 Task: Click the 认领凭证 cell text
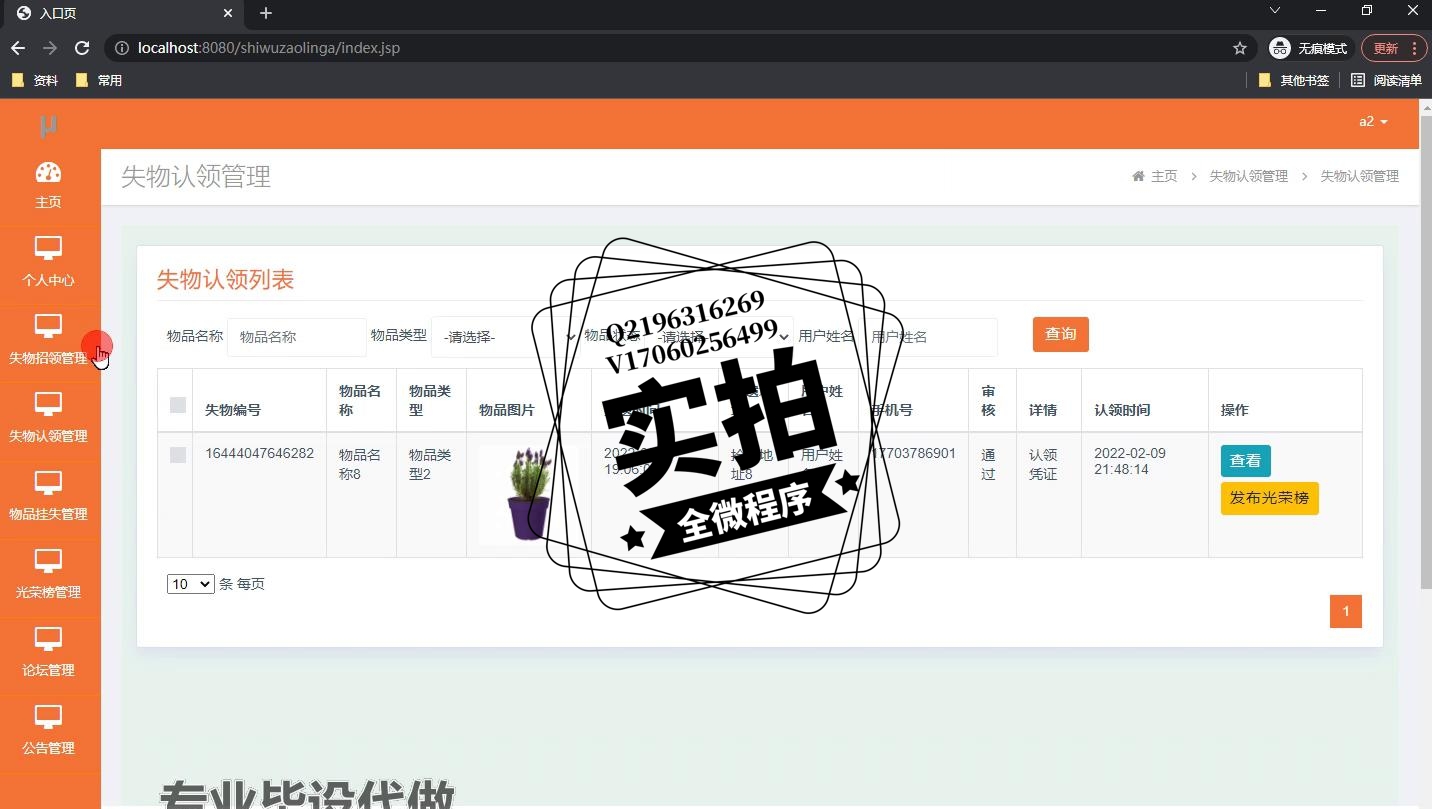(x=1043, y=464)
